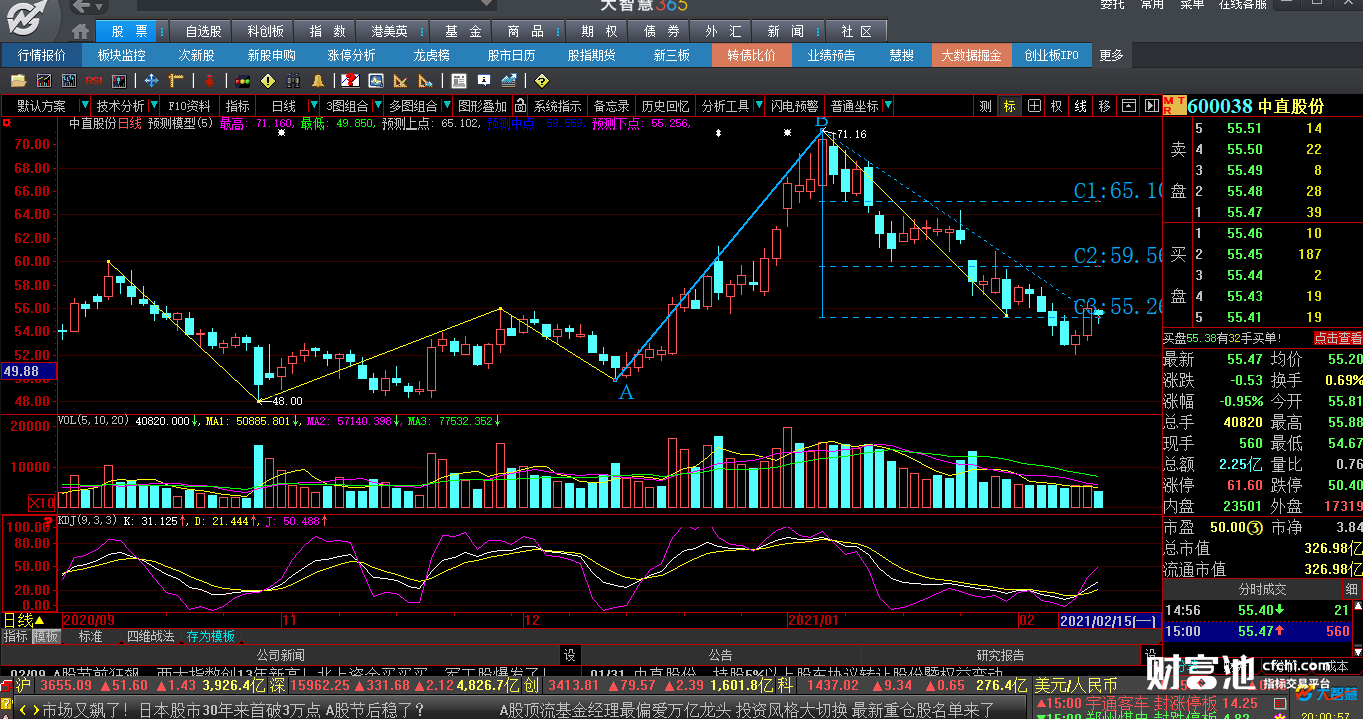Toggle the 指标 button at chart bottom left
The width and height of the screenshot is (1363, 719).
pos(15,636)
